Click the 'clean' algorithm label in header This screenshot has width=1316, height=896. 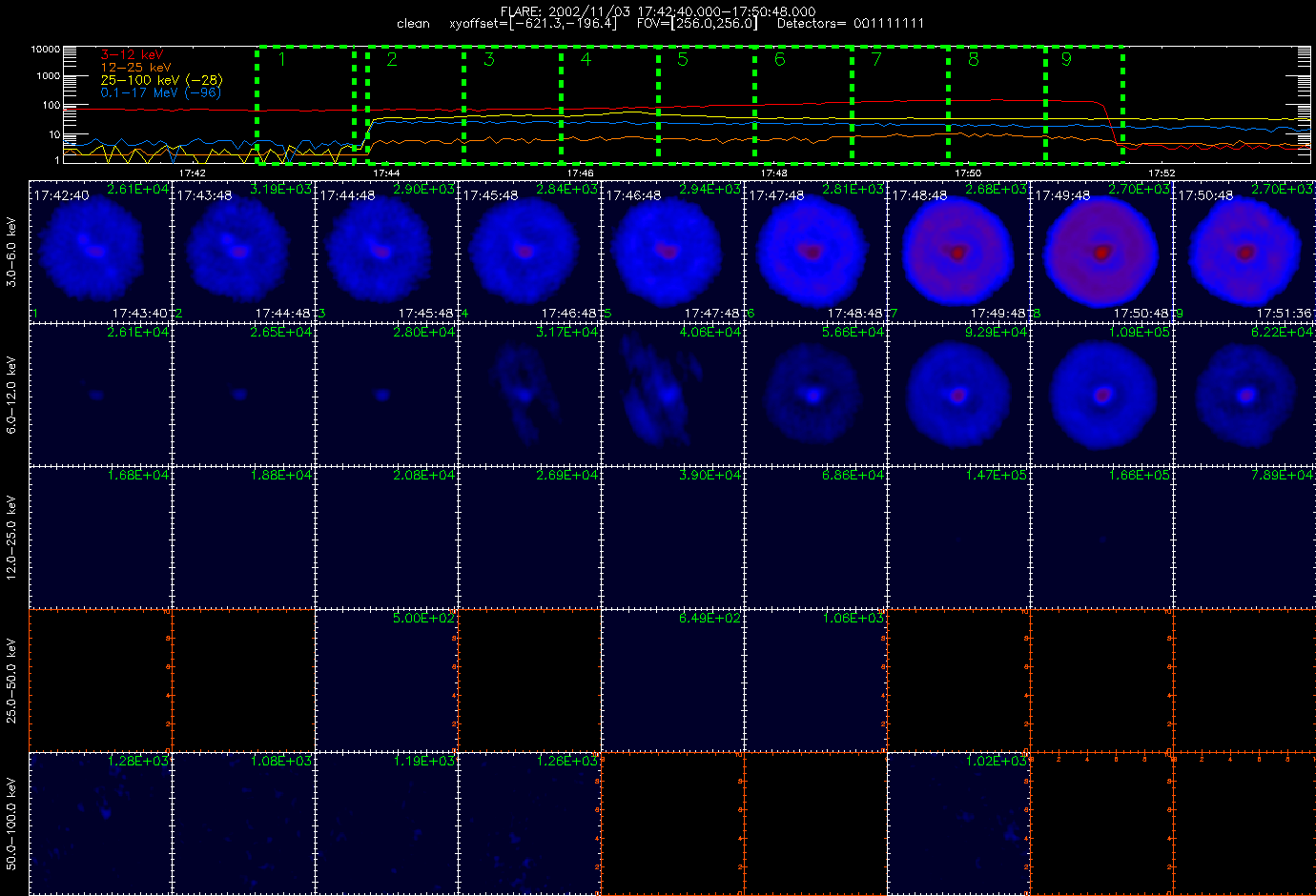413,24
